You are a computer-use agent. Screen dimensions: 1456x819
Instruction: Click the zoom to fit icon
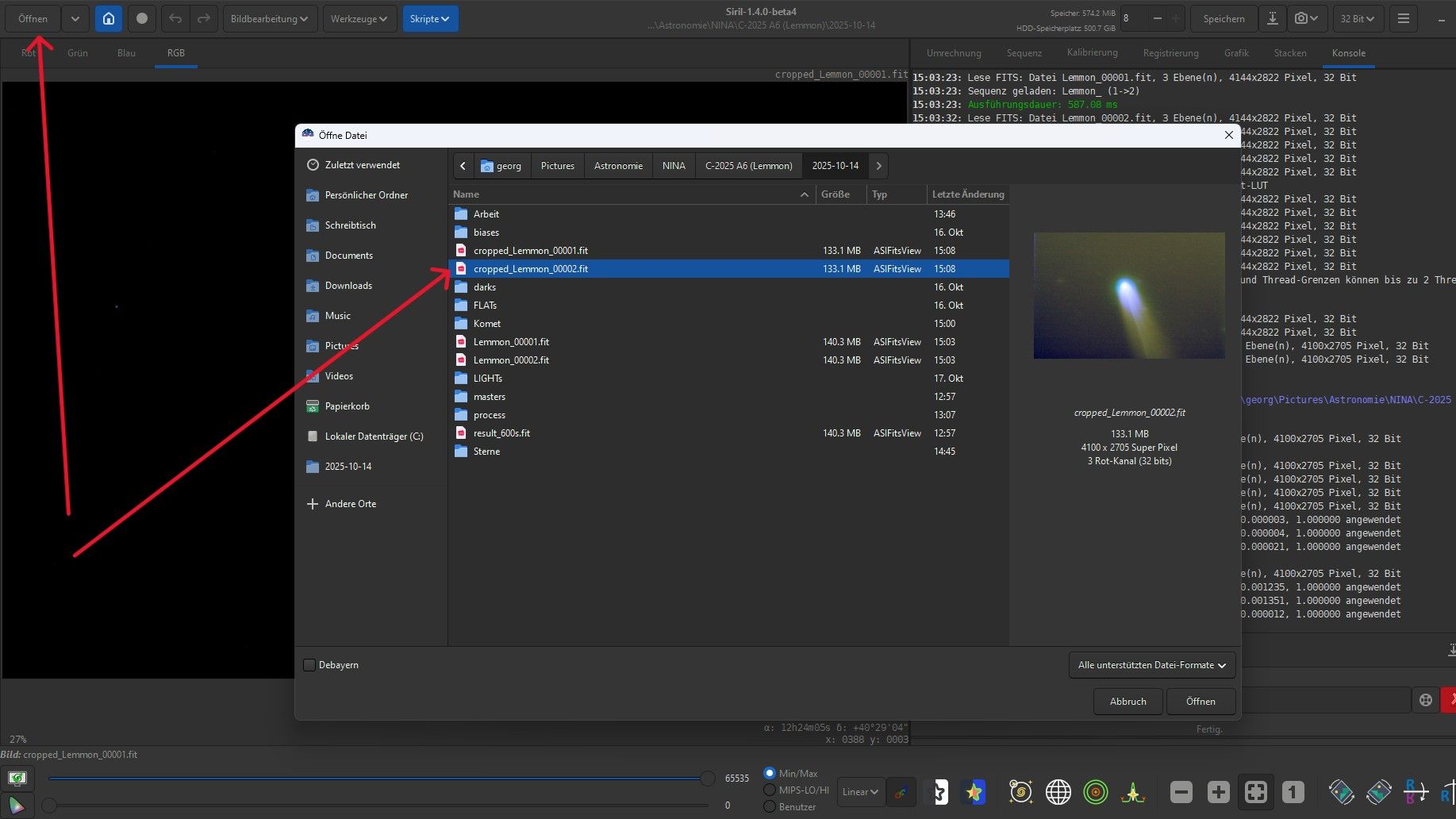click(x=1255, y=791)
